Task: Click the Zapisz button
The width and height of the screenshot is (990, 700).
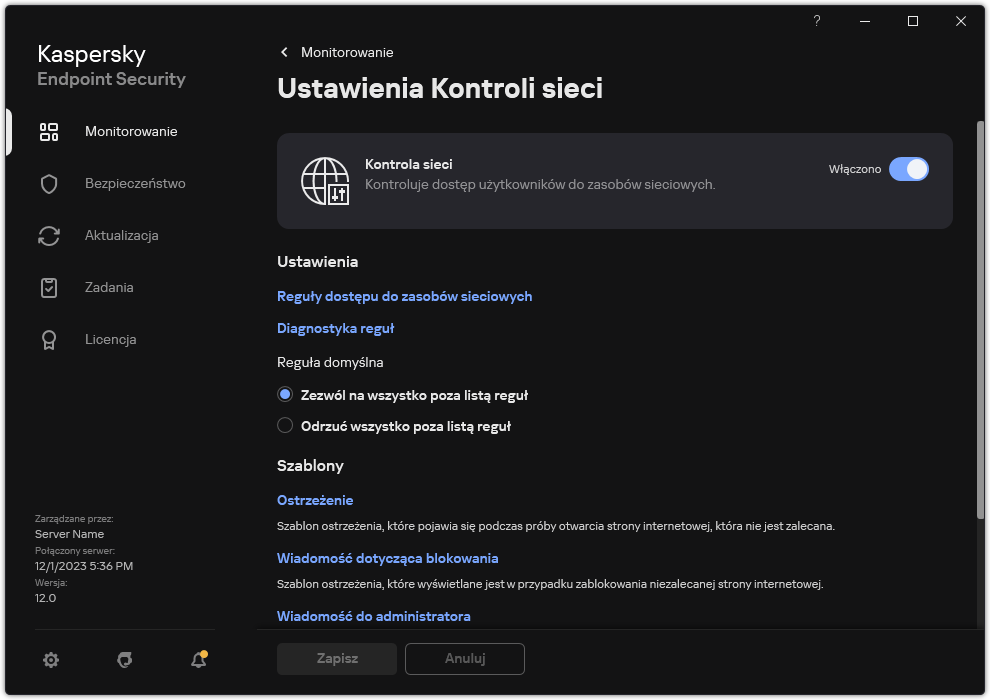Action: [x=336, y=659]
